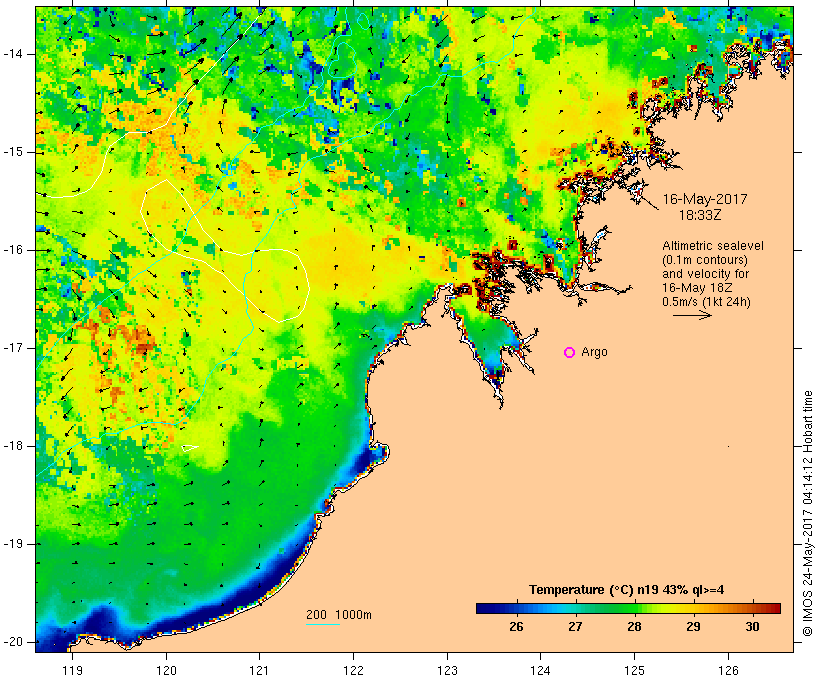Click the 'Altimetric sealevel' caption line
This screenshot has height=680, width=820.
(713, 246)
